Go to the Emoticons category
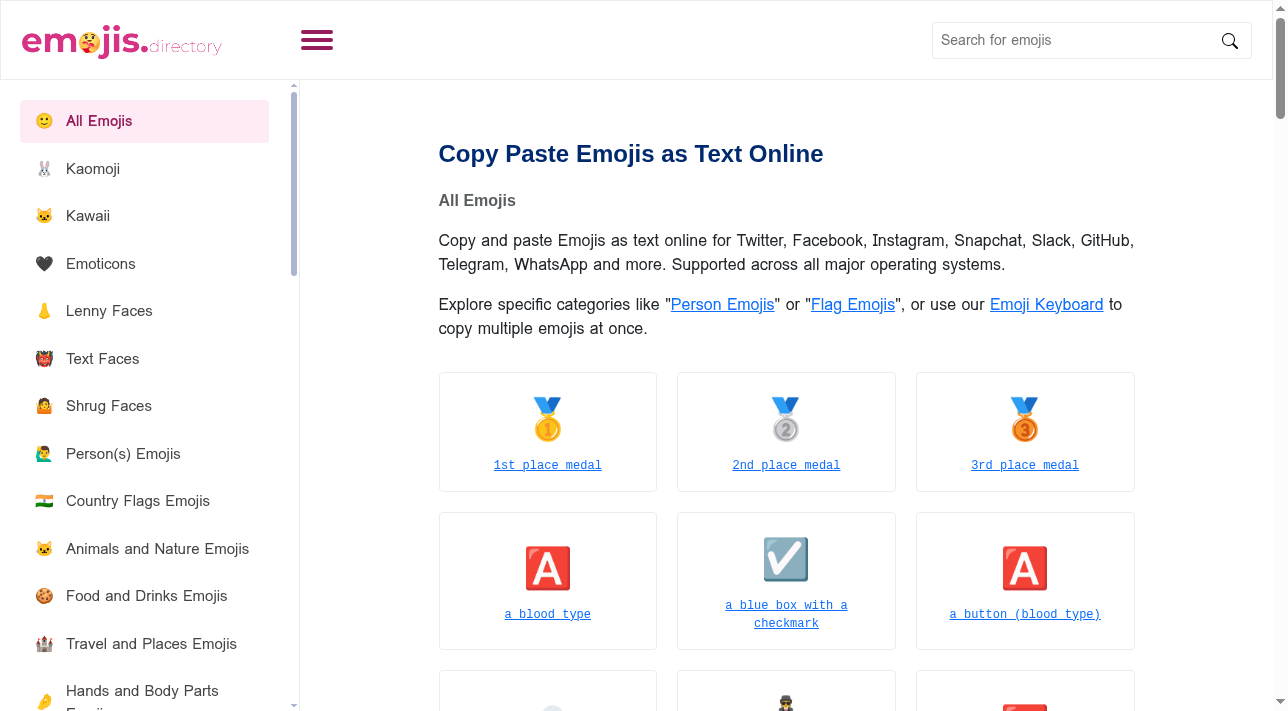Image resolution: width=1288 pixels, height=711 pixels. pyautogui.click(x=144, y=264)
